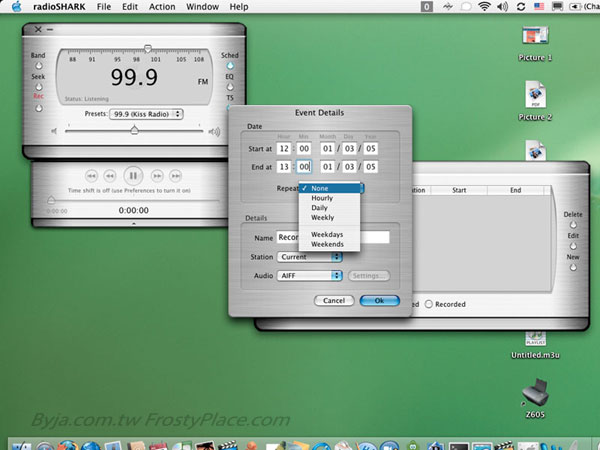Open the Audio AIFF dropdown
Image resolution: width=600 pixels, height=450 pixels.
click(x=309, y=276)
